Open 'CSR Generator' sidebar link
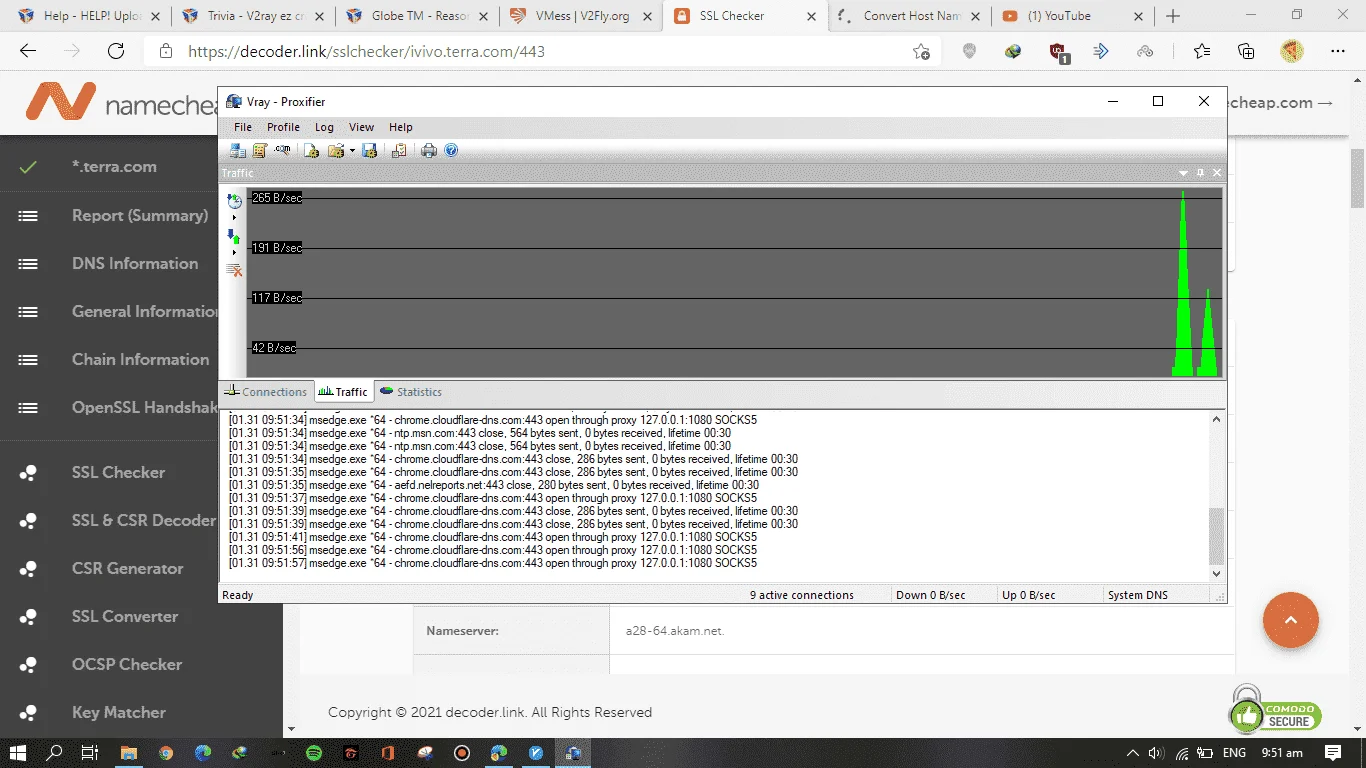This screenshot has width=1366, height=768. [127, 568]
